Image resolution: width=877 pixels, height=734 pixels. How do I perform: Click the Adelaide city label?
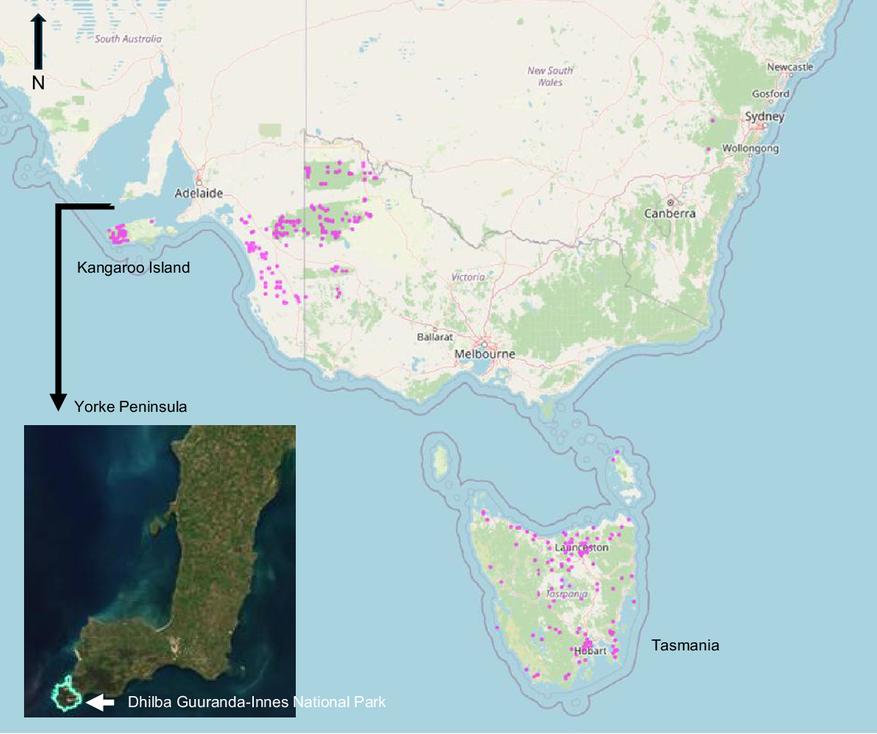(x=199, y=194)
